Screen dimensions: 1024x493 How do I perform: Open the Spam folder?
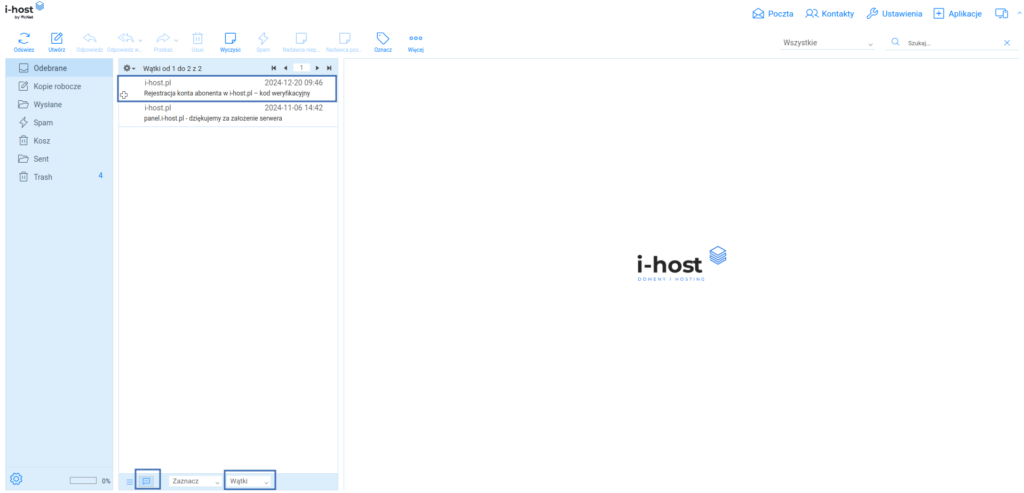pos(43,122)
